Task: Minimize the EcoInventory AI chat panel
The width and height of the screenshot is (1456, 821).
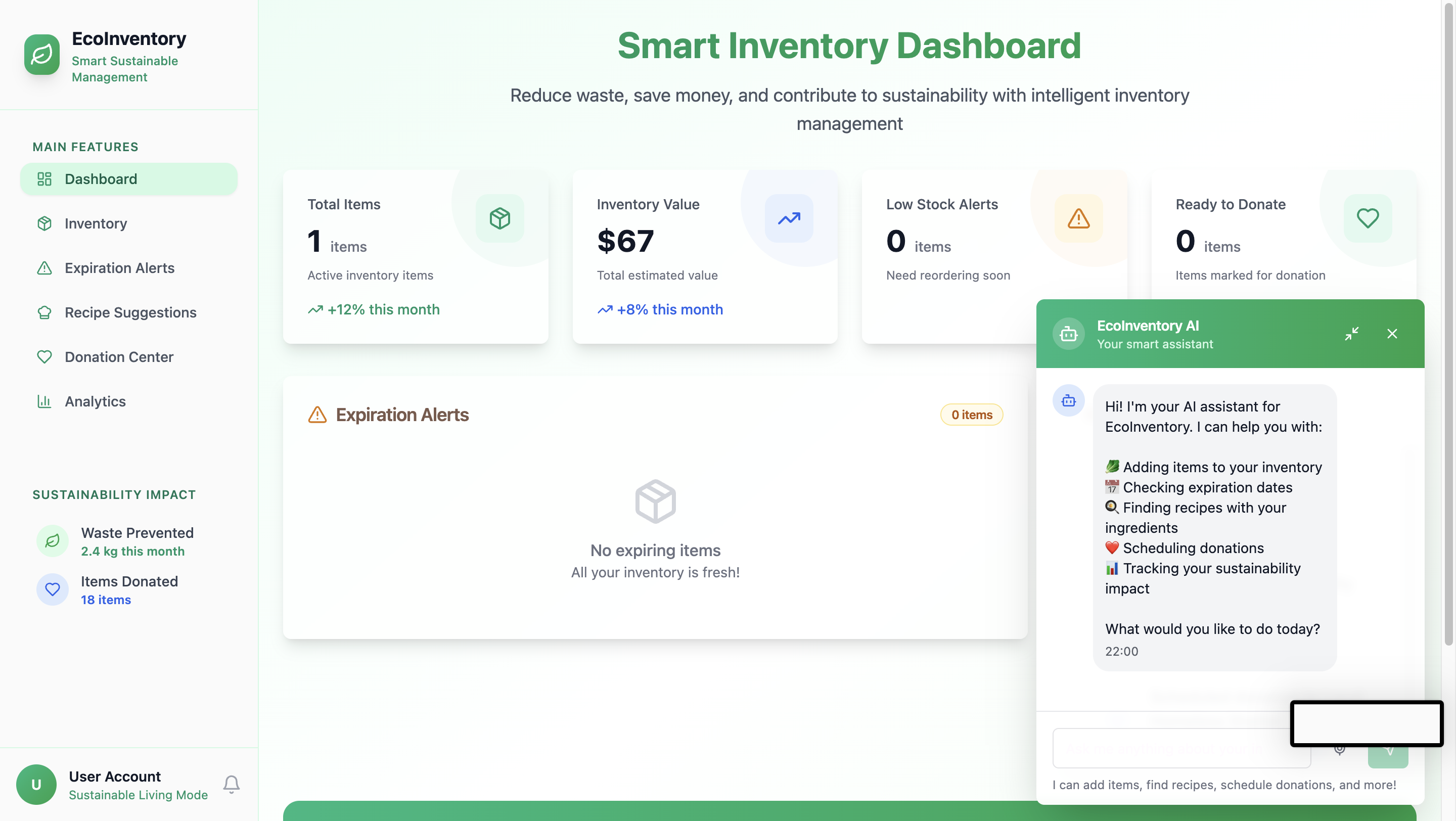Action: 1351,333
